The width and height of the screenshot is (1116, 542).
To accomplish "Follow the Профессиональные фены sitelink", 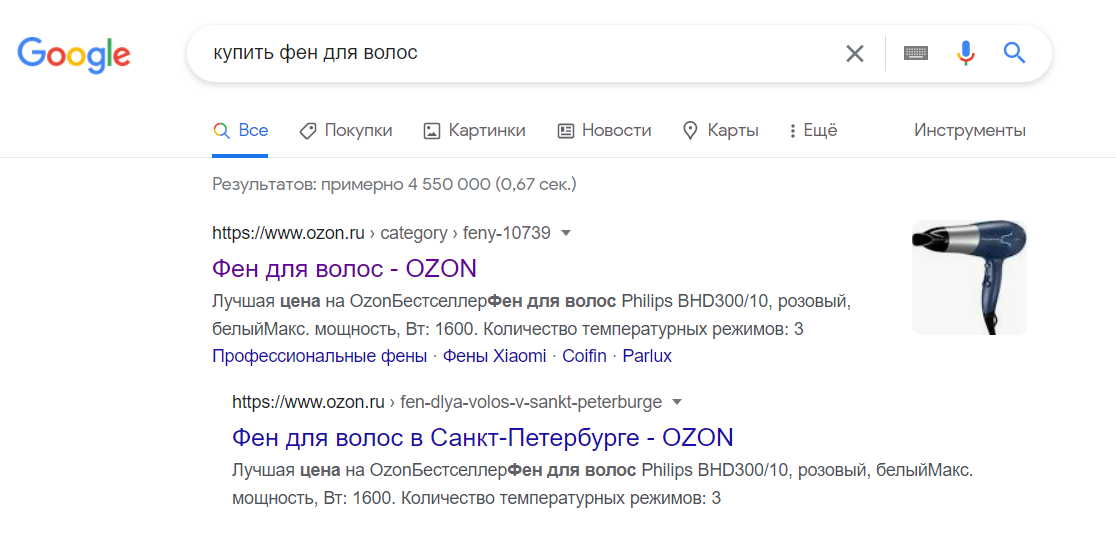I will coord(319,356).
